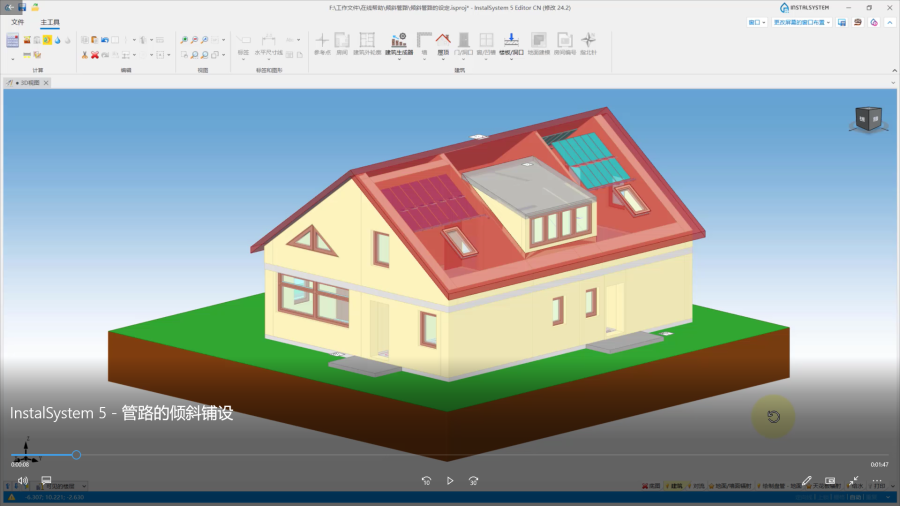Collapse the ribbon with the up chevron button
This screenshot has width=900, height=506.
click(x=890, y=22)
